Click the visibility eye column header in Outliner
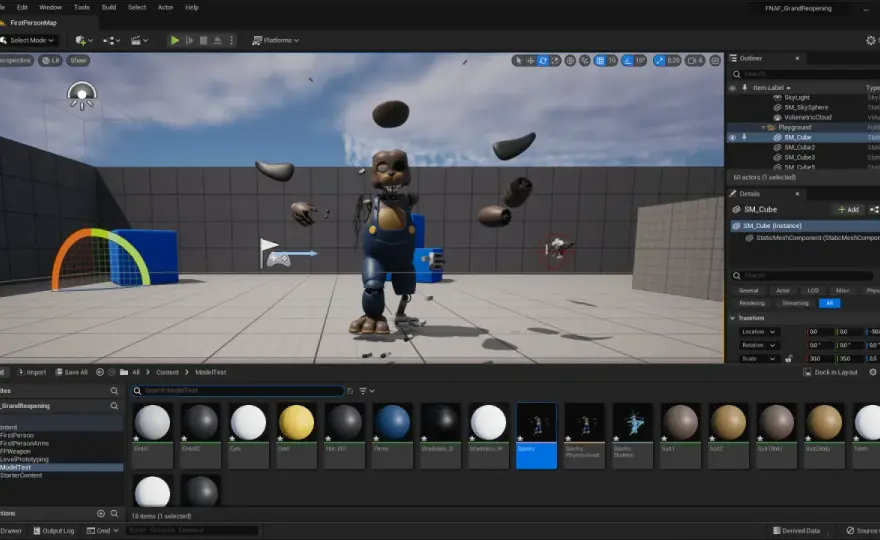880x540 pixels. 732,88
